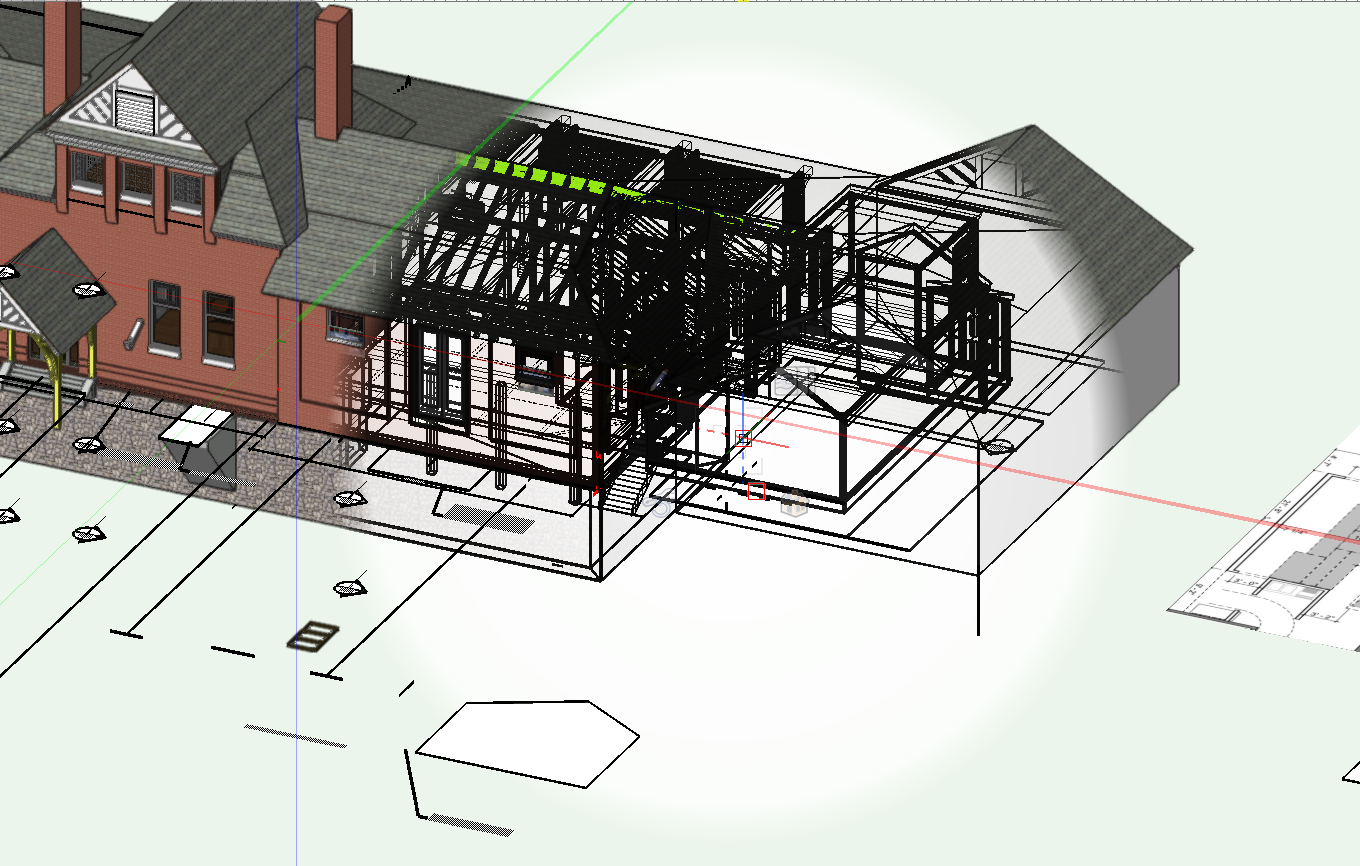The width and height of the screenshot is (1360, 866).
Task: Click the oval marker on the red axis line
Action: [996, 447]
